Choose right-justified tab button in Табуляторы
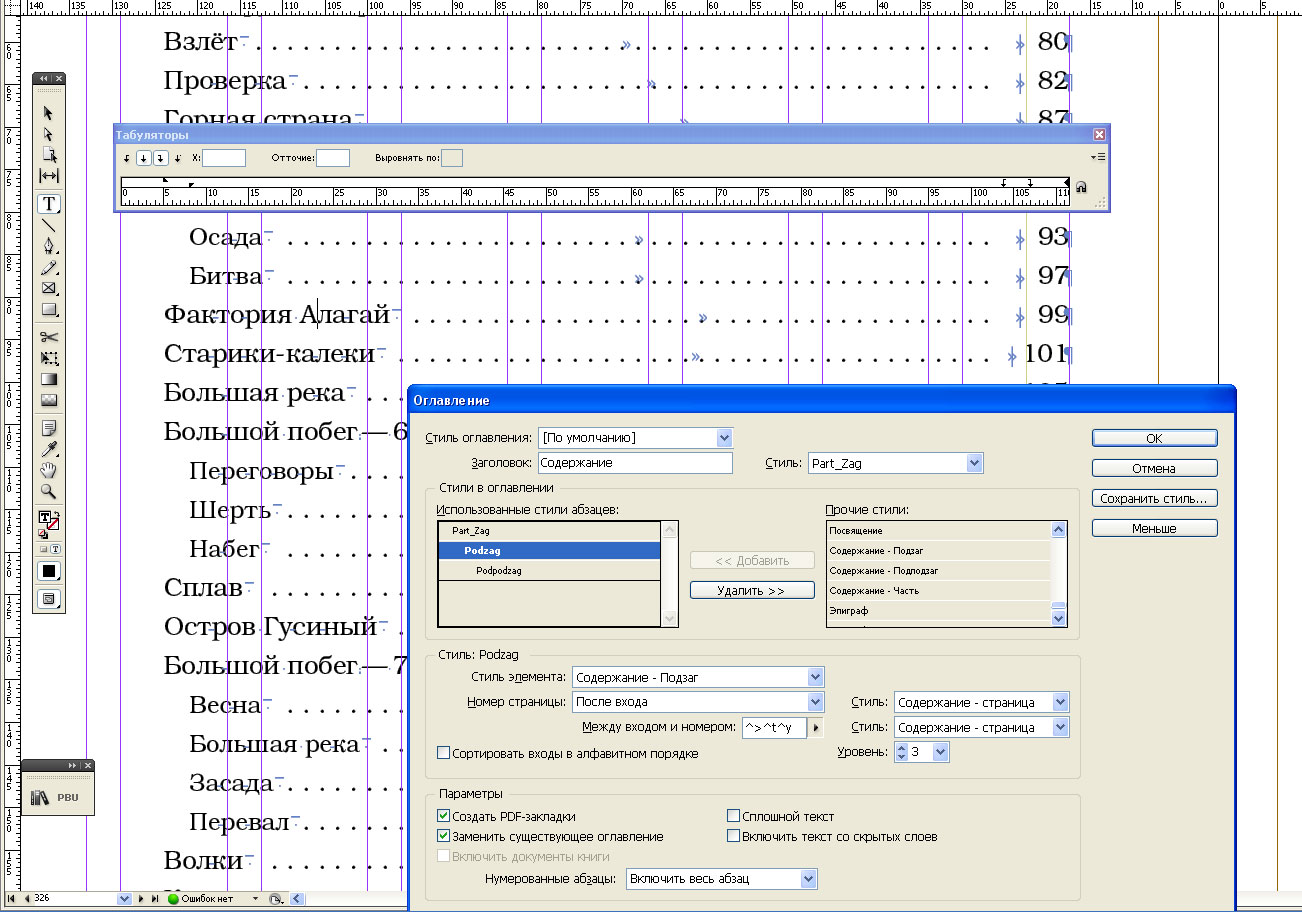This screenshot has width=1302, height=912. pos(160,158)
